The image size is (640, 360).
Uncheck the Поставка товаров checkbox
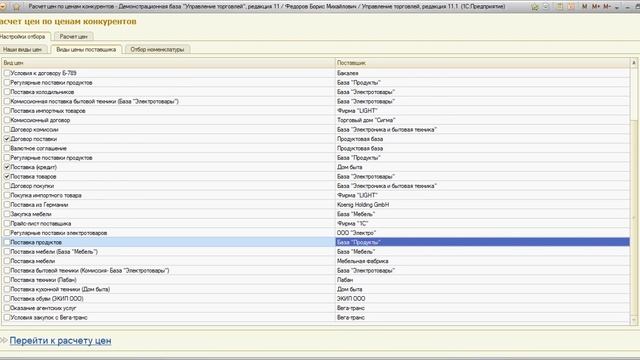click(7, 176)
